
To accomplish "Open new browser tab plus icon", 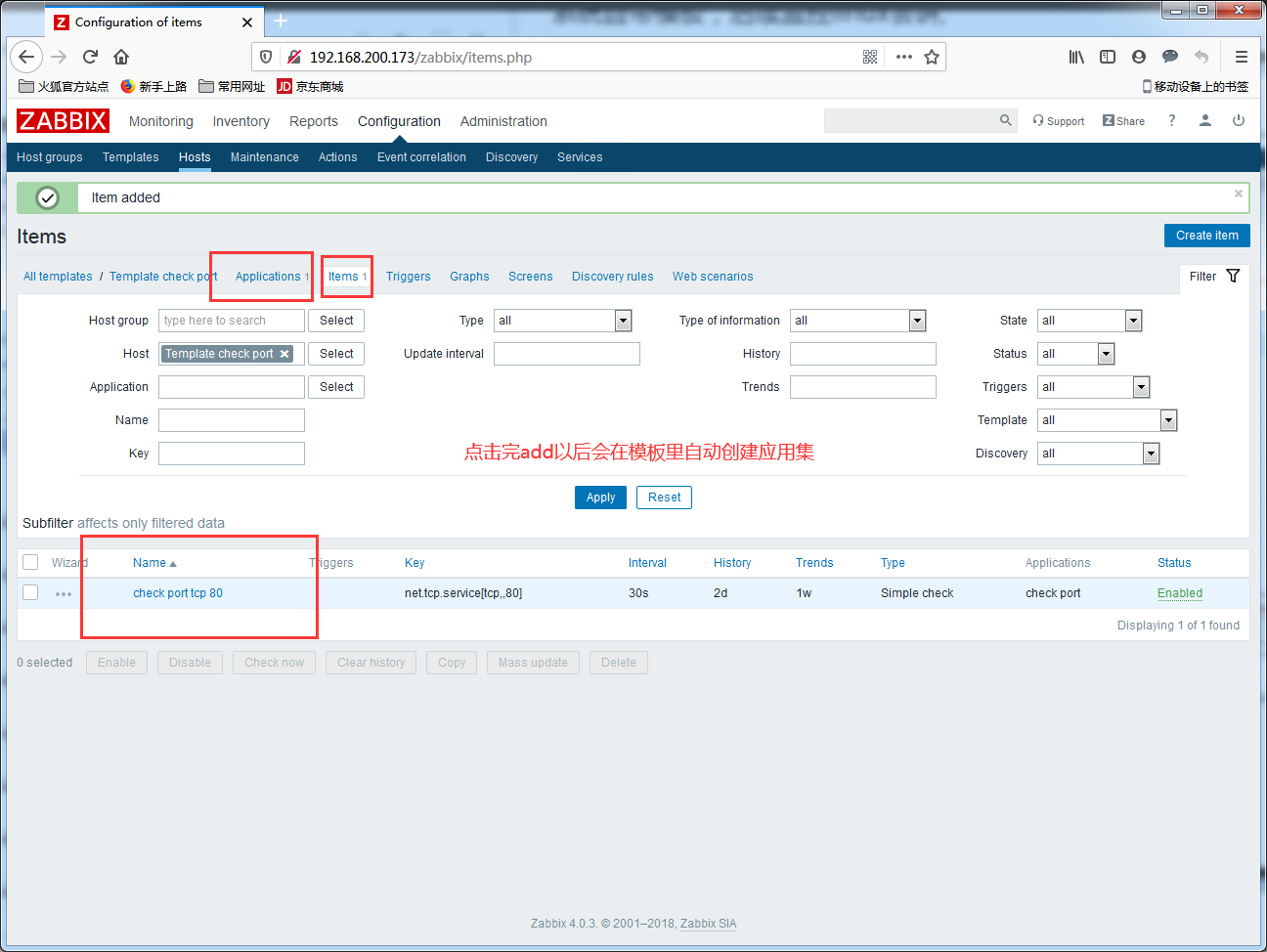I will (281, 21).
